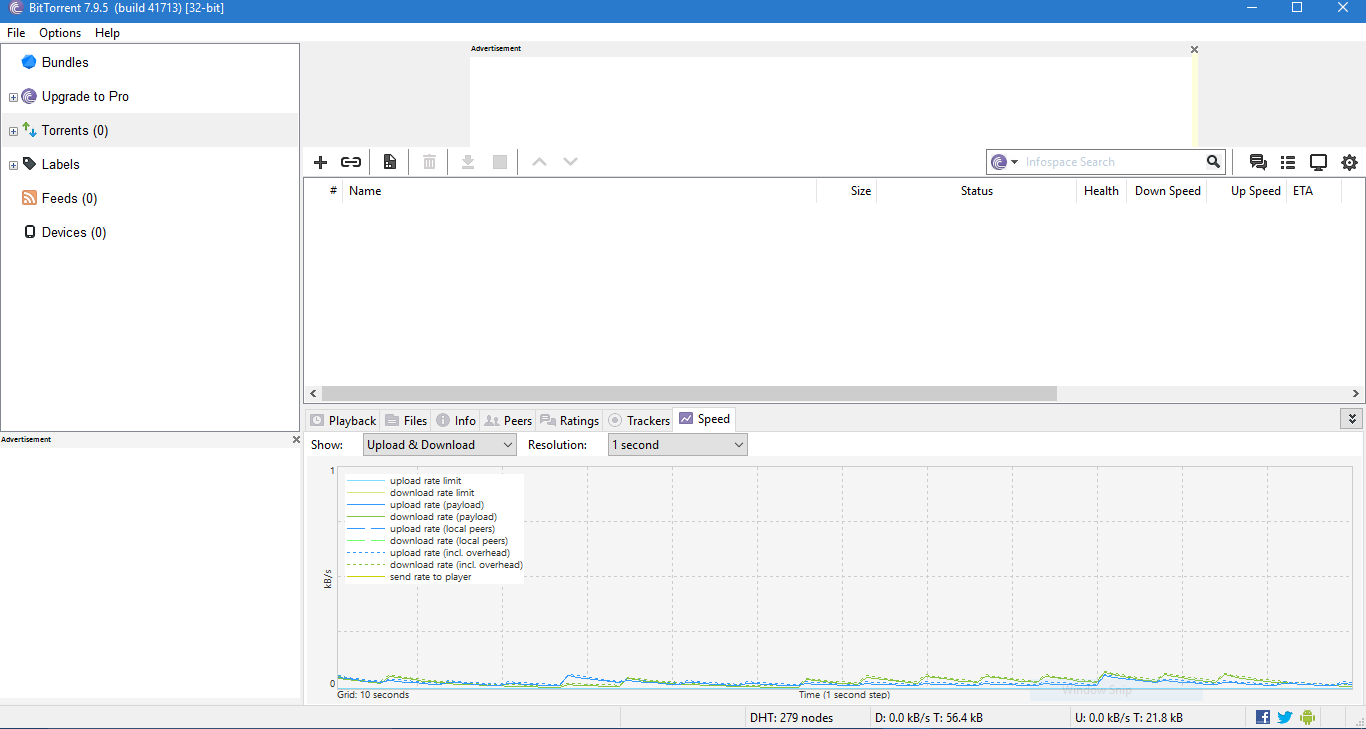Open the Show dropdown Upload & Download
The width and height of the screenshot is (1366, 729).
click(x=440, y=444)
